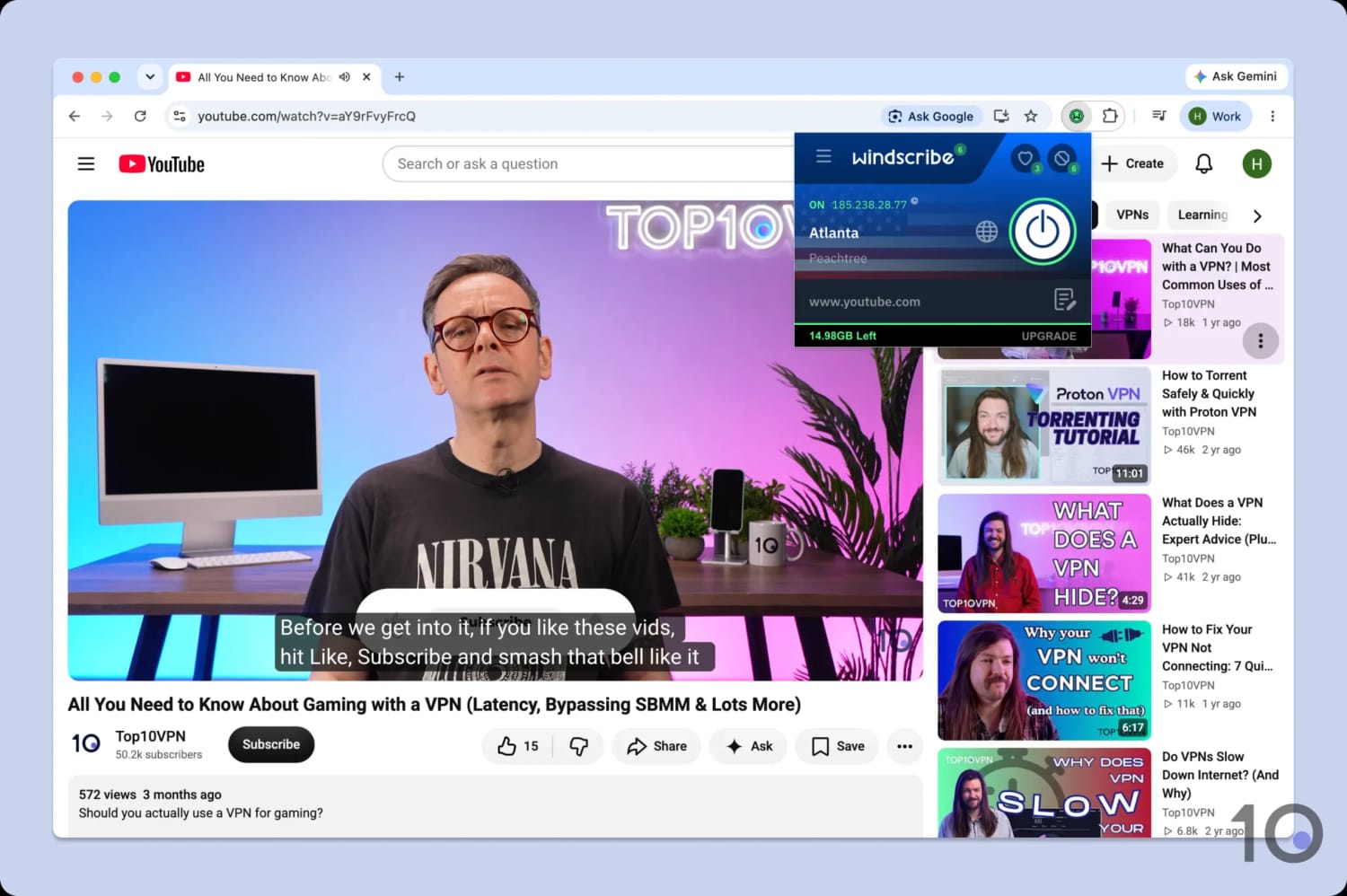Image resolution: width=1347 pixels, height=896 pixels.
Task: Go back with the browser back arrow
Action: (75, 116)
